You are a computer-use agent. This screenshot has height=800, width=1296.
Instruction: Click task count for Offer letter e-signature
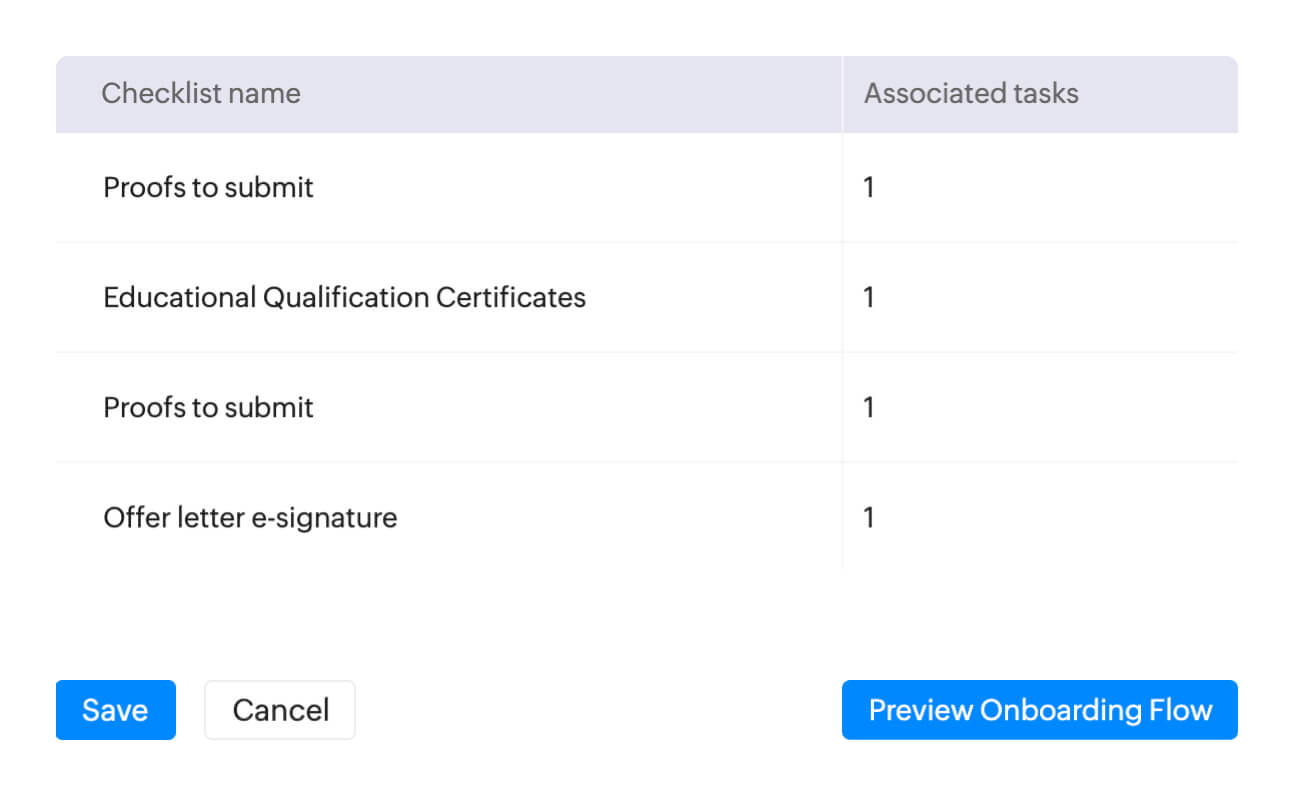click(x=869, y=518)
